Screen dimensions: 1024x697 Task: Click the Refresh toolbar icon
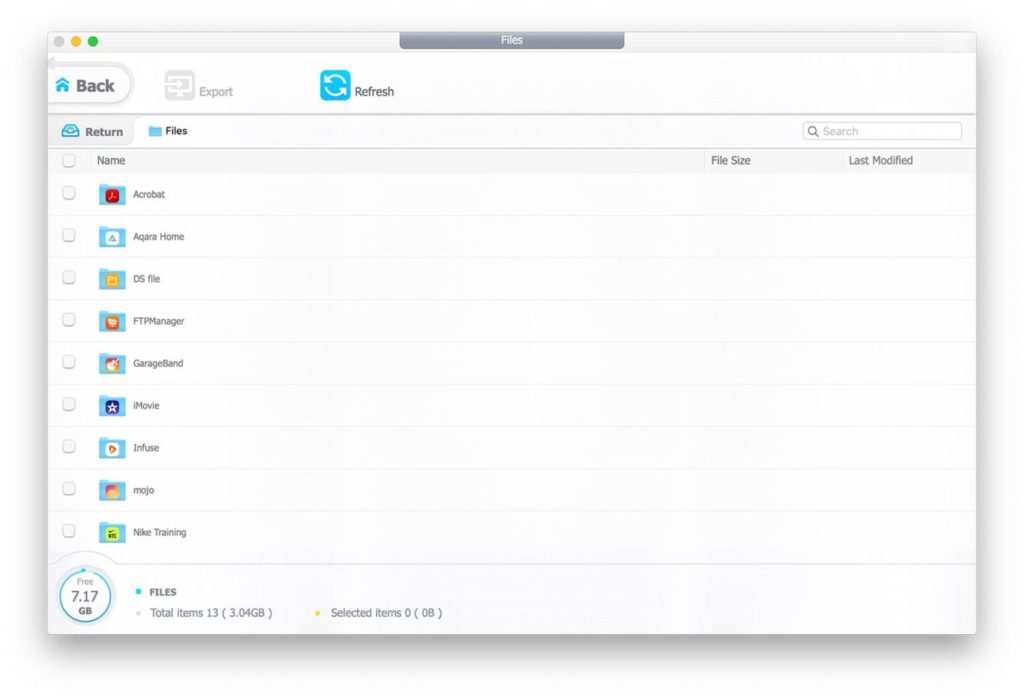tap(335, 86)
